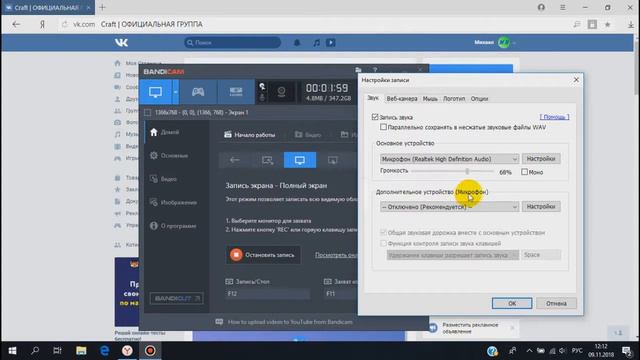Confirm recording settings with OK
Viewport: 640px width, 360px height.
click(x=512, y=303)
